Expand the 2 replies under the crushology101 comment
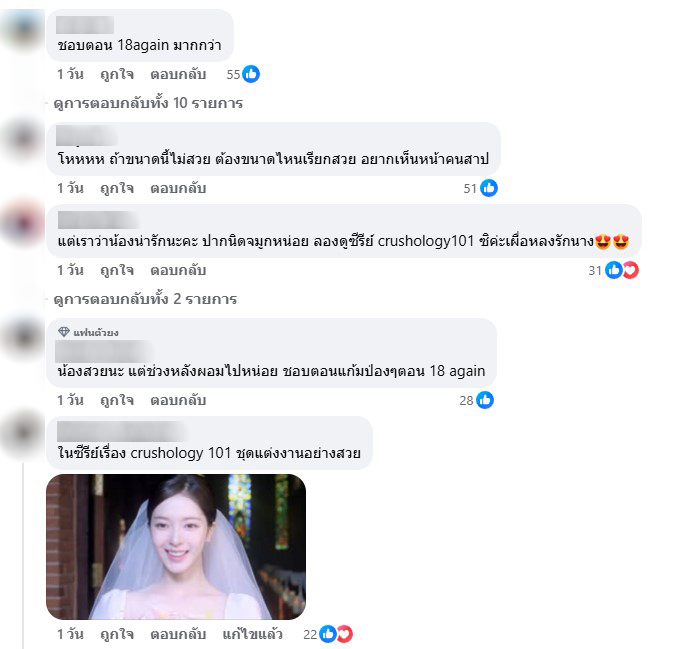This screenshot has width=695, height=649. click(x=145, y=299)
